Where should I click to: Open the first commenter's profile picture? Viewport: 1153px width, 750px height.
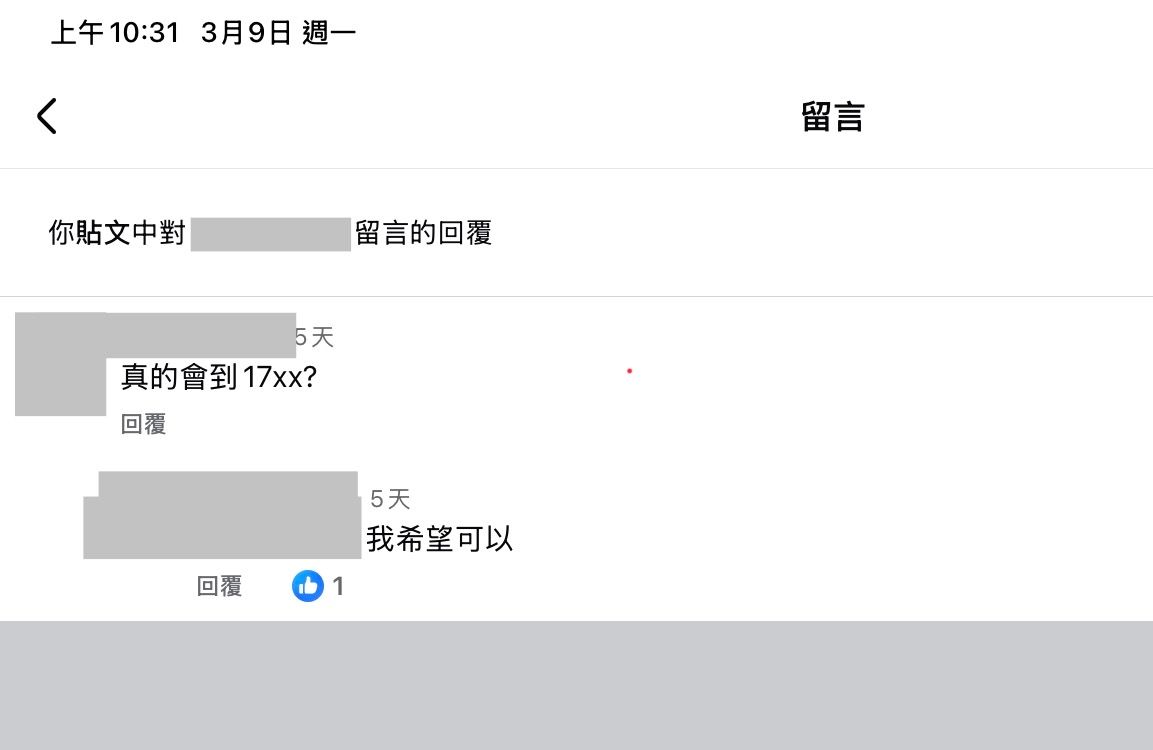(x=60, y=365)
